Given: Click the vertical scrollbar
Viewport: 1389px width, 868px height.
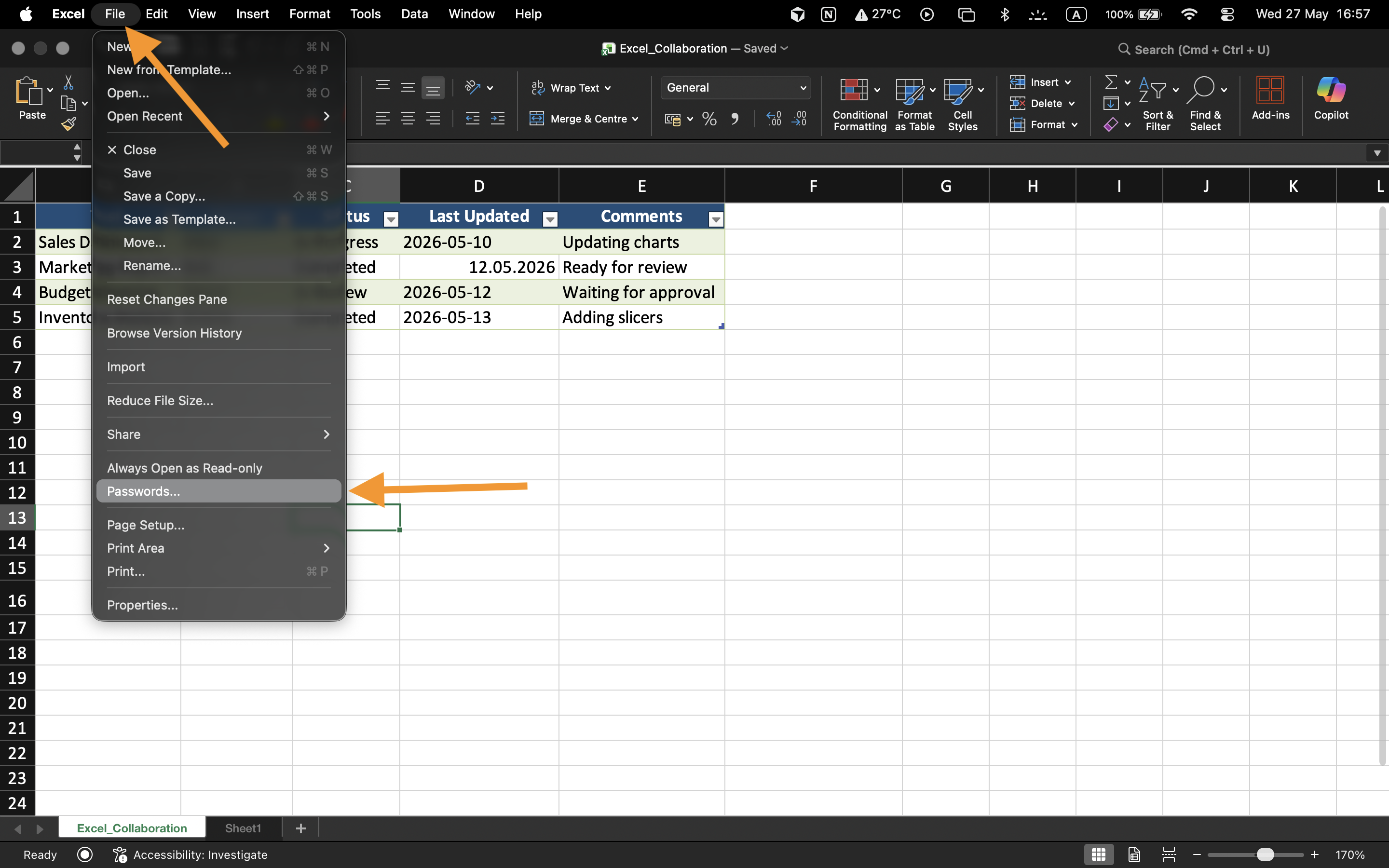Looking at the screenshot, I should pos(1382,485).
